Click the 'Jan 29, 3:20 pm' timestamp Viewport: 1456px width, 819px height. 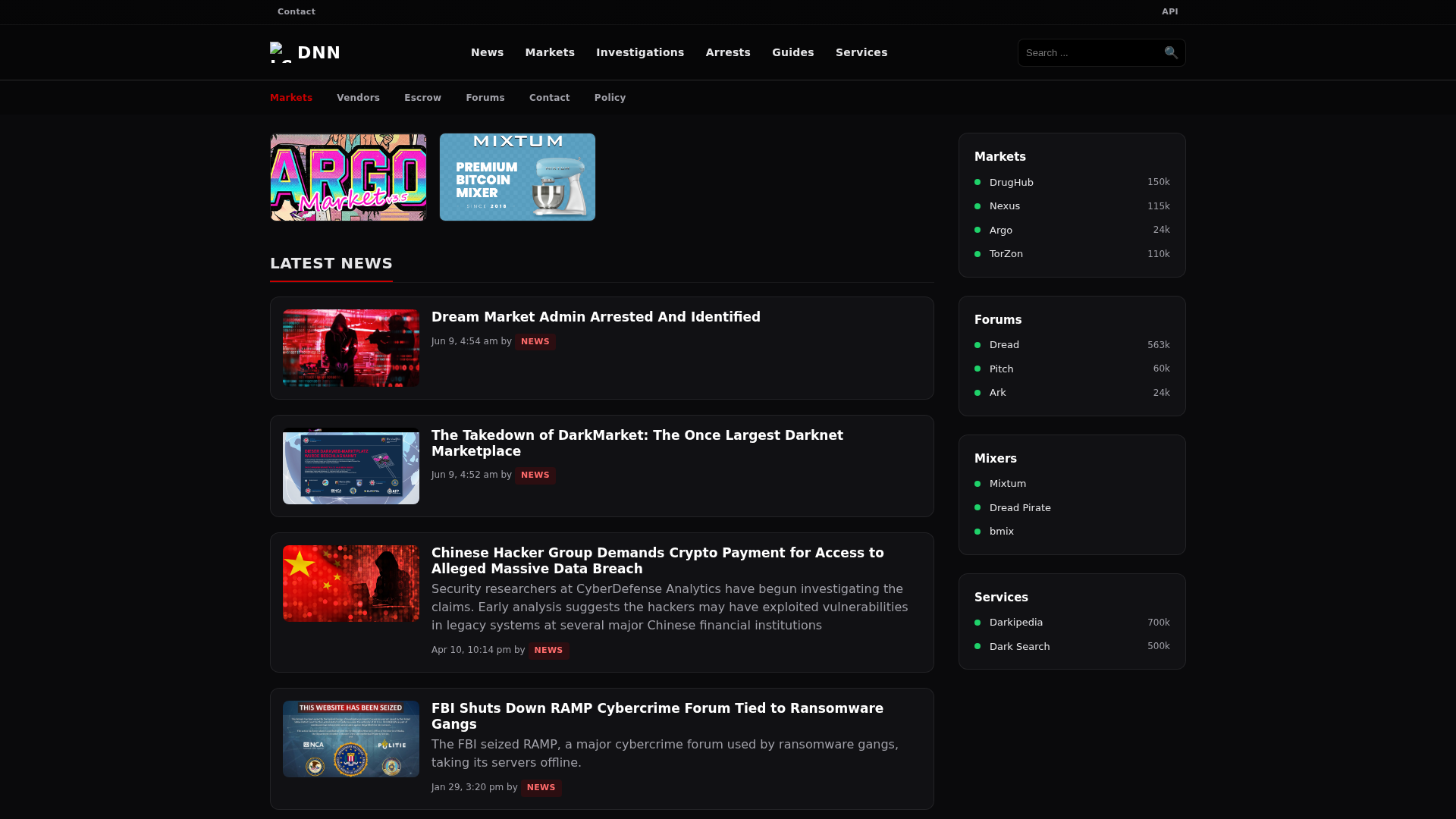[467, 787]
